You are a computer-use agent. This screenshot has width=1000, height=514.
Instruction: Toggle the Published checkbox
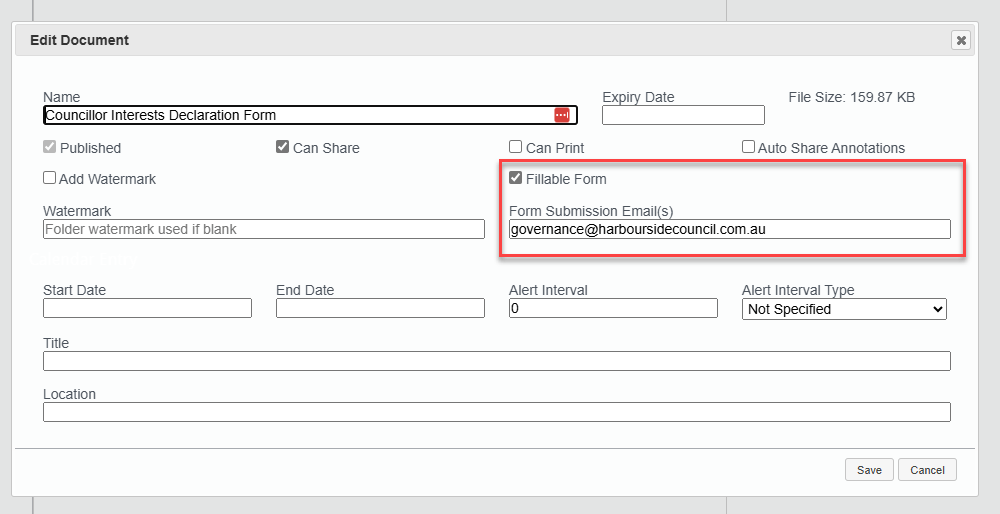50,147
